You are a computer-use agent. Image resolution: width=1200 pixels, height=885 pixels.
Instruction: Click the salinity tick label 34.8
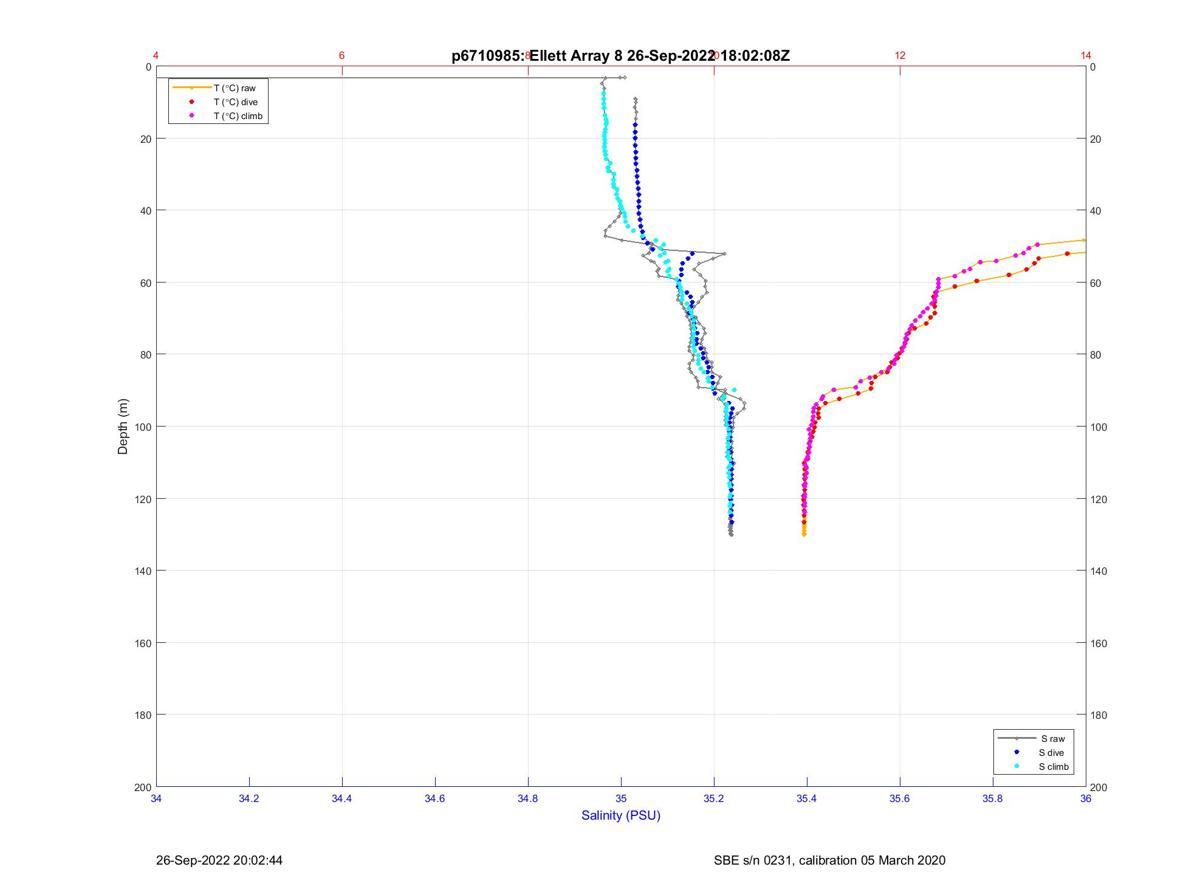(528, 798)
